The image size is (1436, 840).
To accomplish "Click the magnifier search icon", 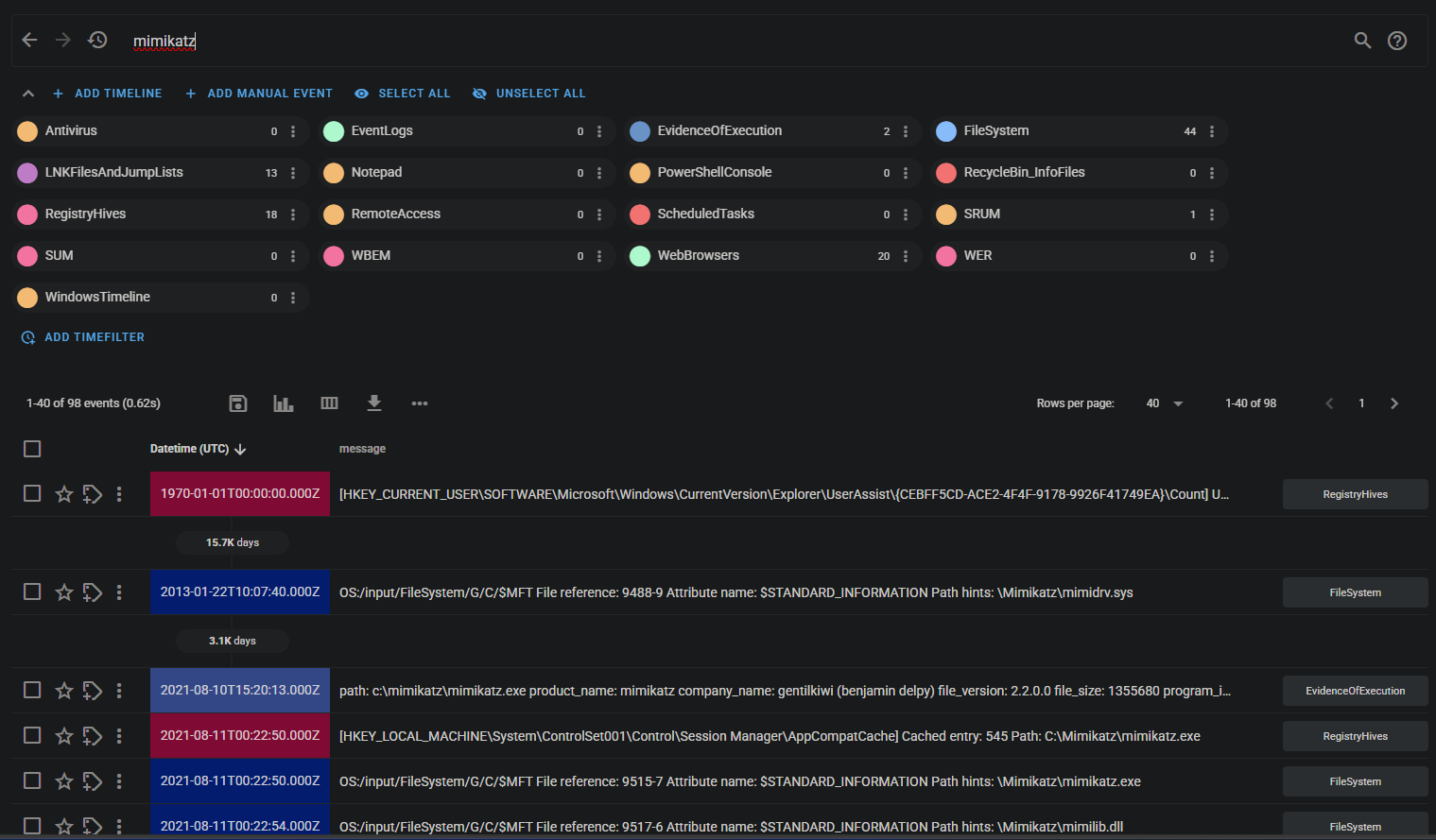I will pyautogui.click(x=1362, y=40).
